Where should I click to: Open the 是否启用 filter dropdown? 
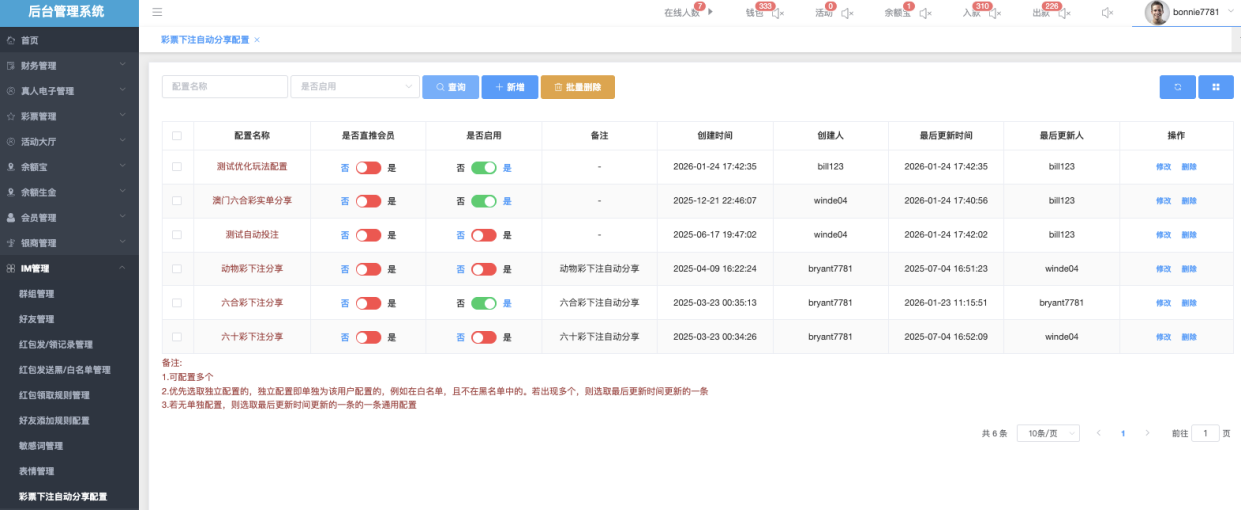click(354, 87)
